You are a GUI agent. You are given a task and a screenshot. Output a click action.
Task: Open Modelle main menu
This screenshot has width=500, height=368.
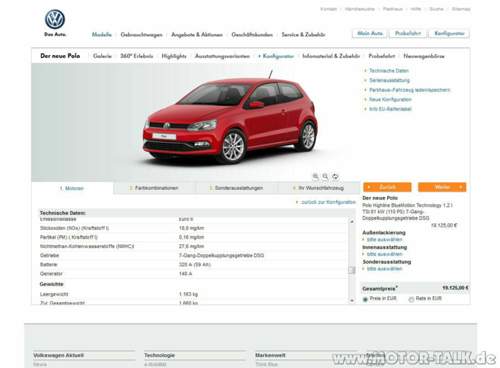[x=102, y=35]
